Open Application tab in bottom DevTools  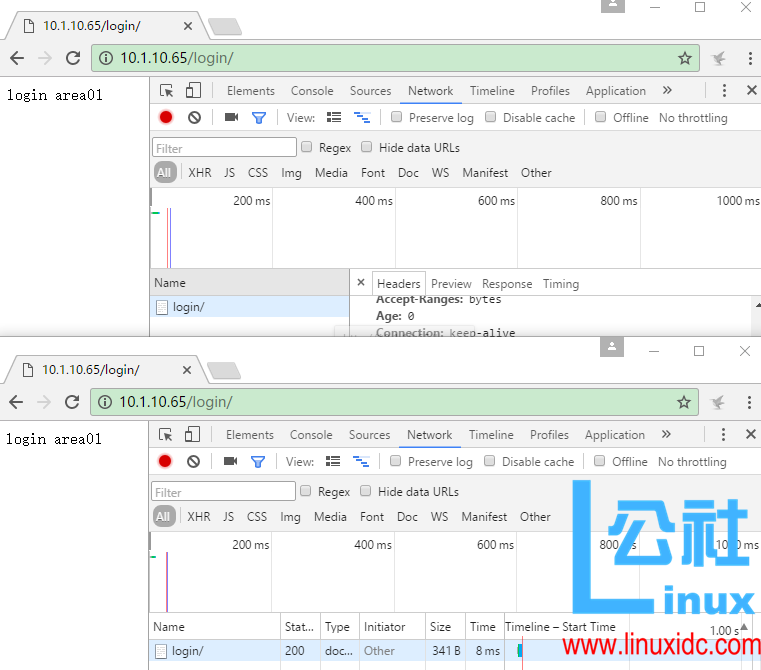tap(615, 435)
